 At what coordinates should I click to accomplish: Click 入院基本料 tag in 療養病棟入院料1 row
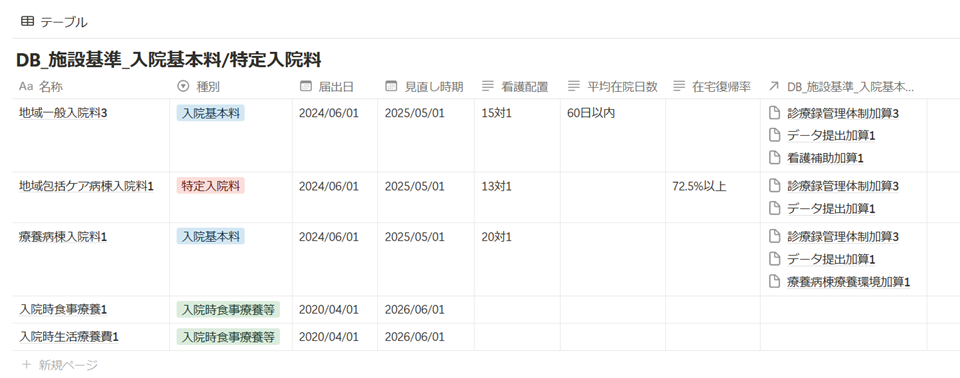coord(211,236)
